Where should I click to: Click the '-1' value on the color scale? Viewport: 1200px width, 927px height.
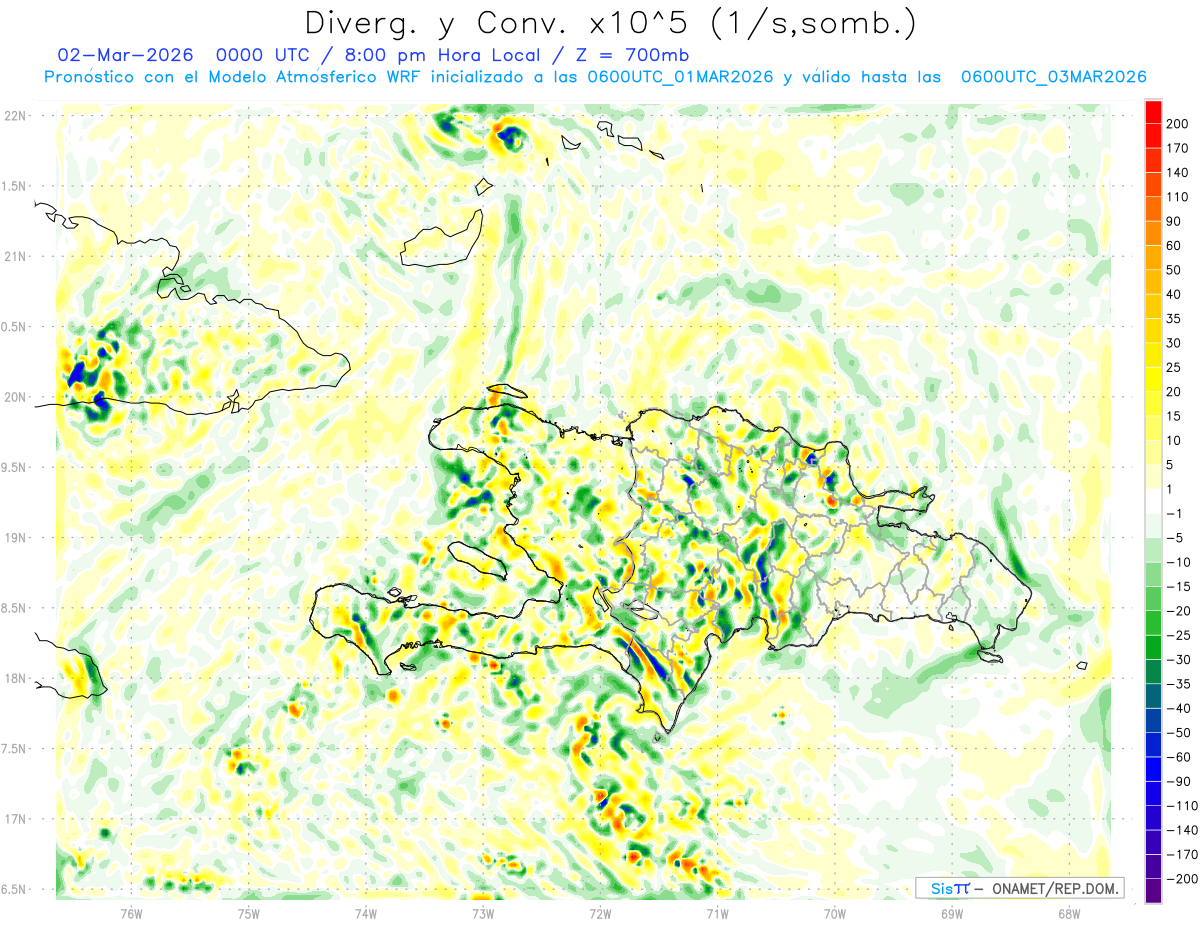click(x=1174, y=514)
